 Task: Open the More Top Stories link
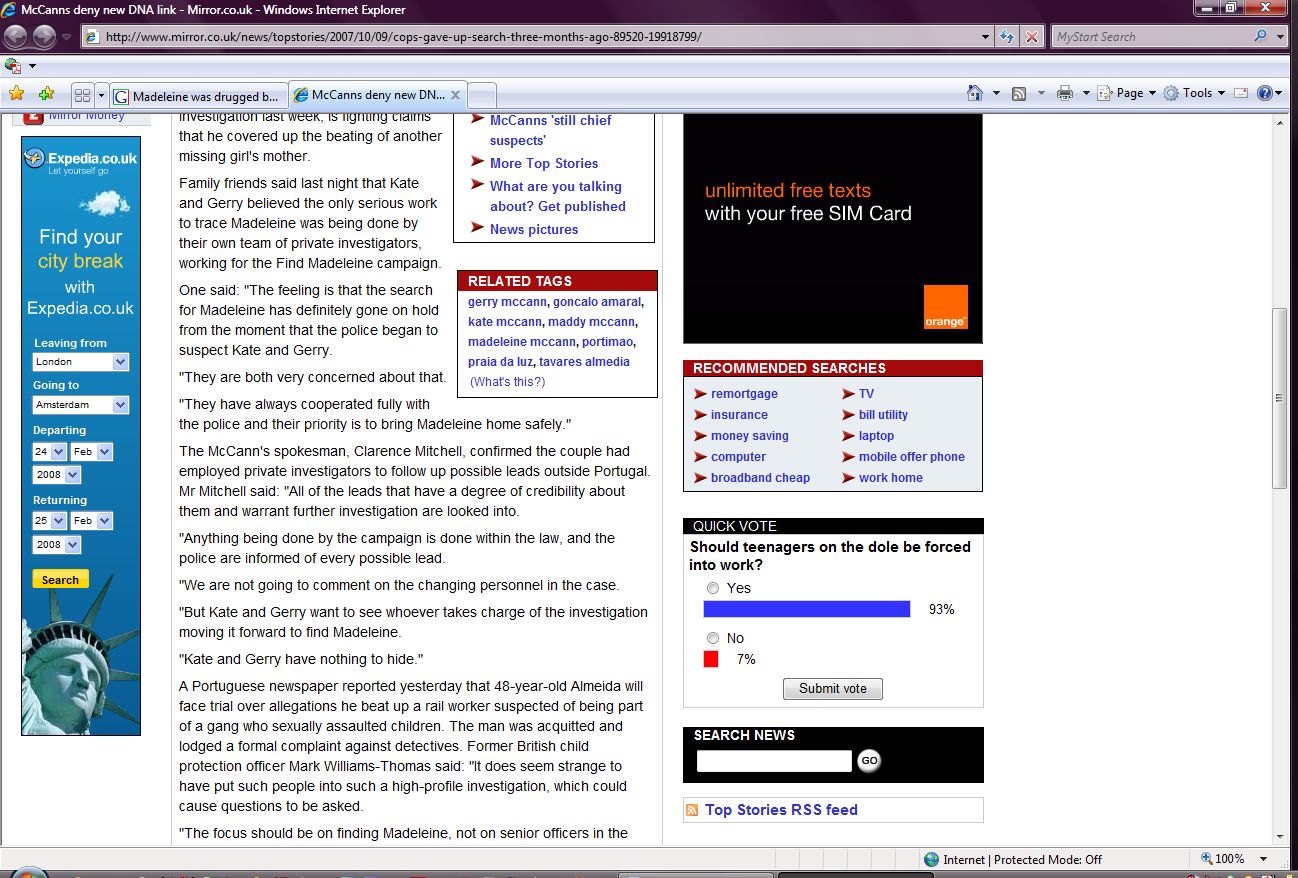point(543,163)
